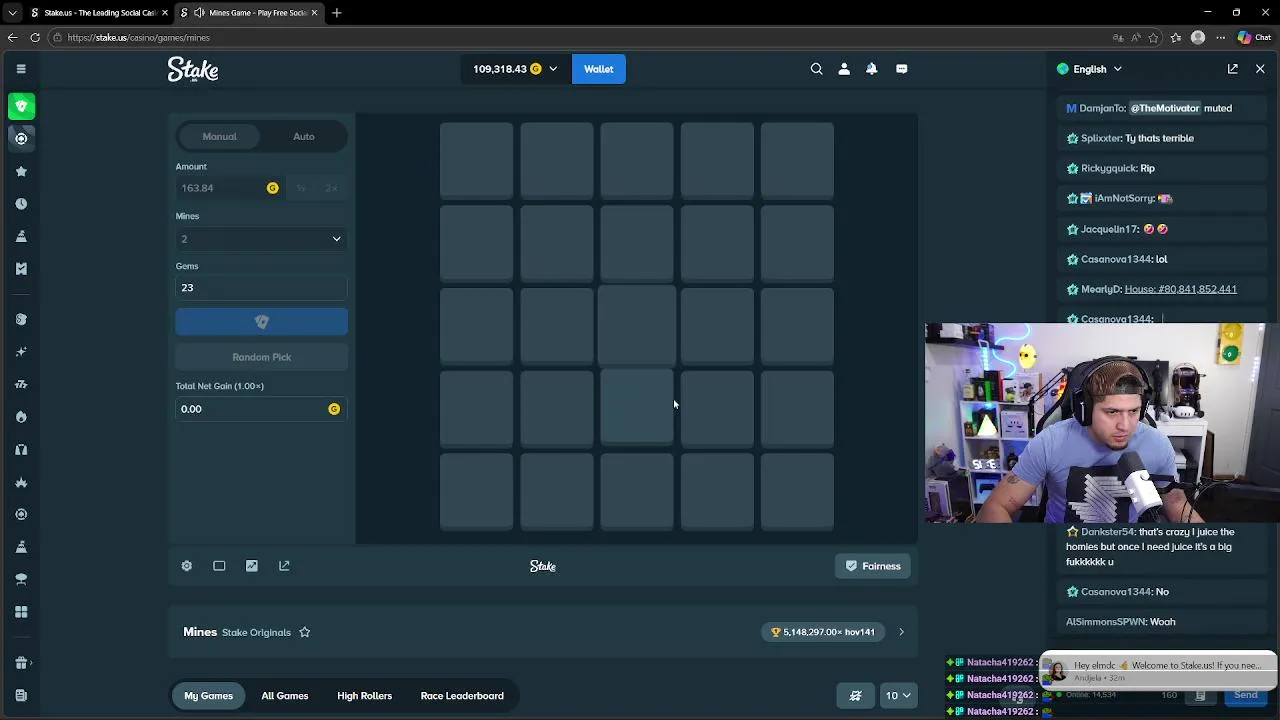1280x720 pixels.
Task: Open the gift icon in the sidebar
Action: tap(21, 662)
